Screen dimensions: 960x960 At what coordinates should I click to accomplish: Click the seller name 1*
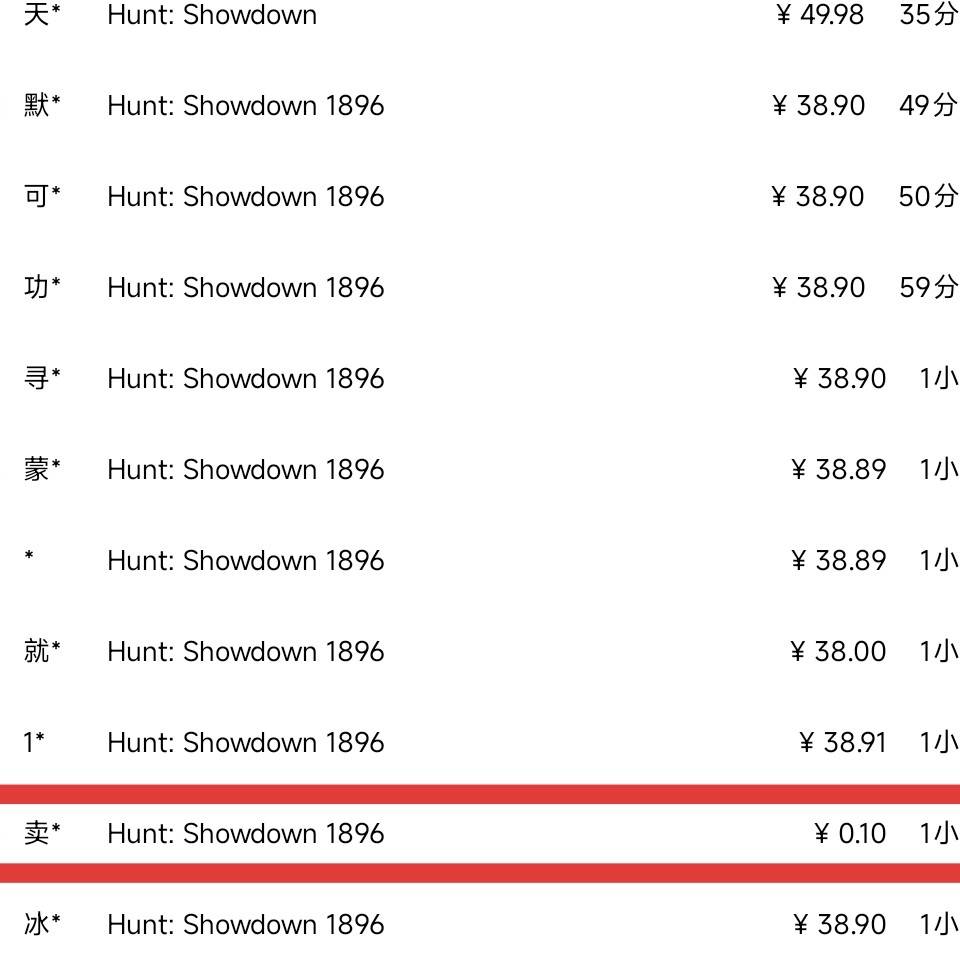click(34, 743)
